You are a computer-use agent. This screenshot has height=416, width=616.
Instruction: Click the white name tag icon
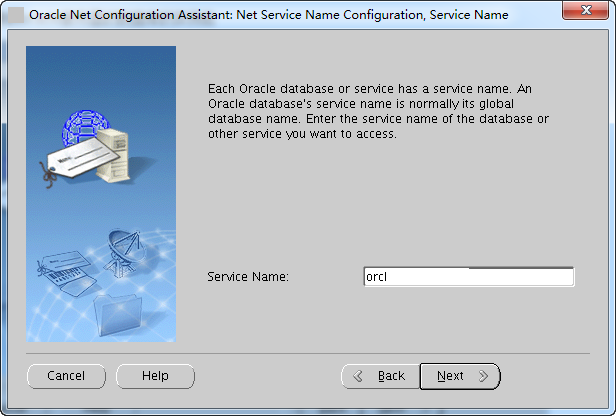coord(82,158)
